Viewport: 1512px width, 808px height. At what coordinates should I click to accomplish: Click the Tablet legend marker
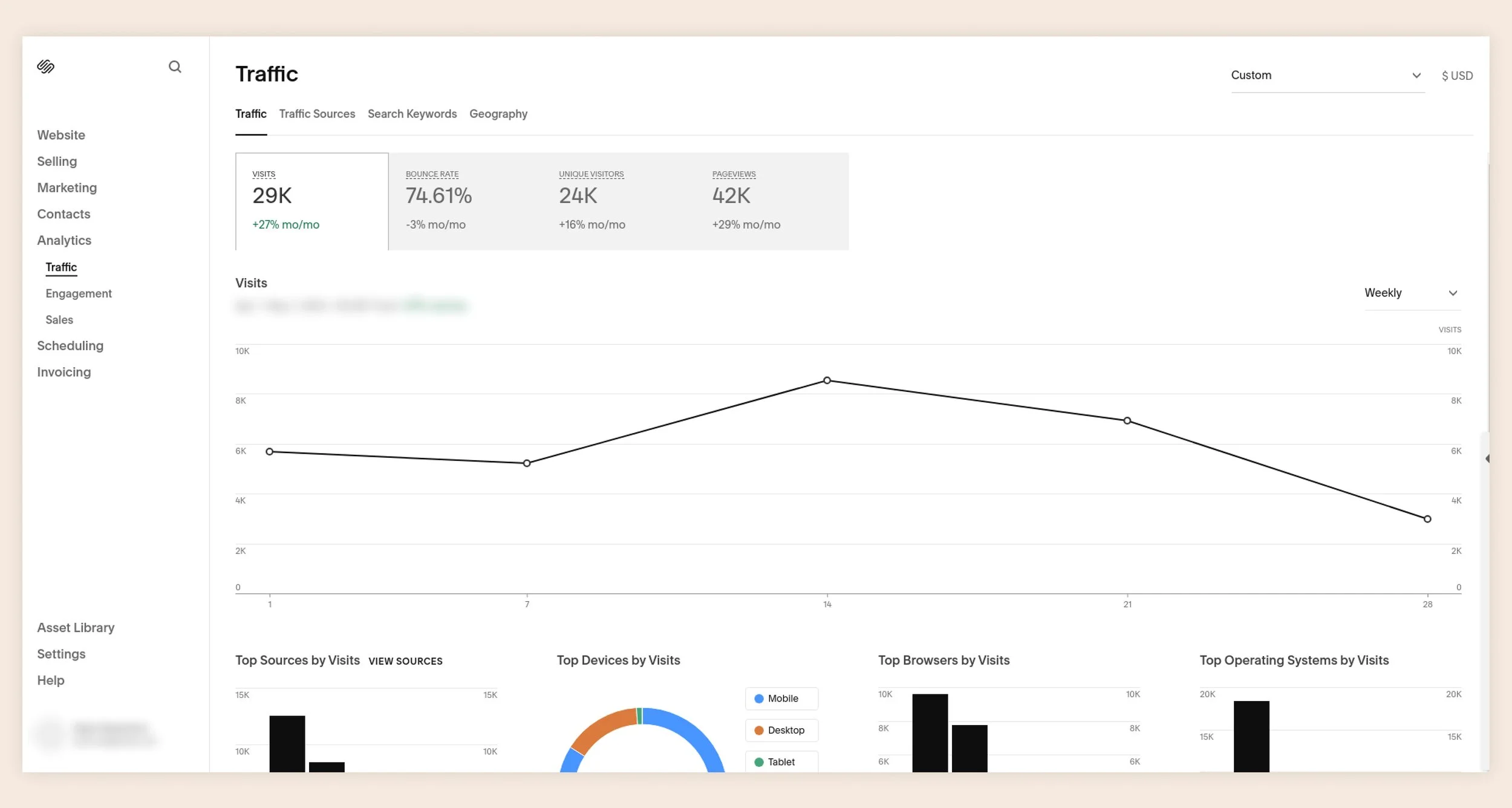point(758,761)
